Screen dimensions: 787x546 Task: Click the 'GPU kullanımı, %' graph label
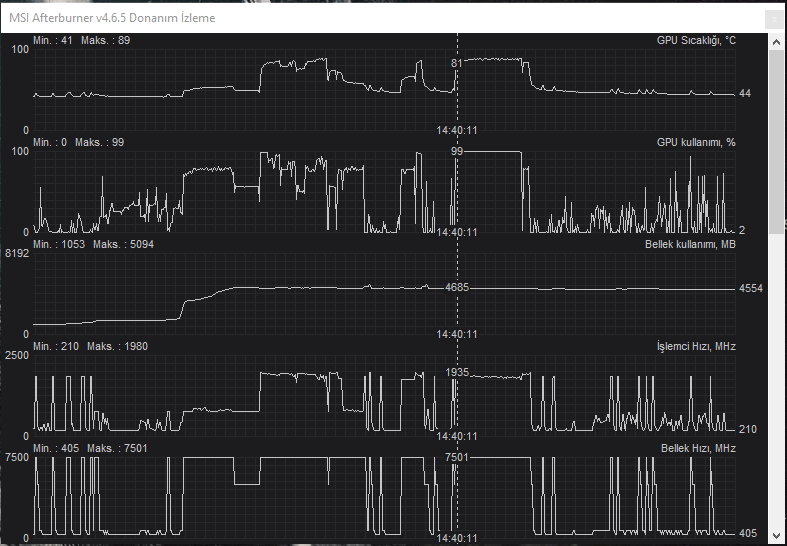696,143
